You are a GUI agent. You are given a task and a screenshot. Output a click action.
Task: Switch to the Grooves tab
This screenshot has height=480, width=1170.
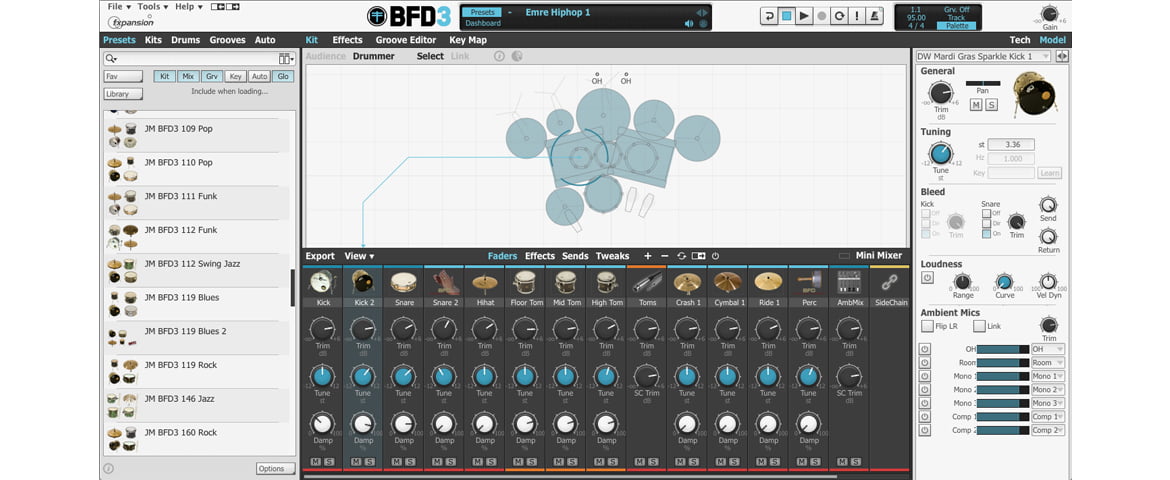tap(228, 40)
